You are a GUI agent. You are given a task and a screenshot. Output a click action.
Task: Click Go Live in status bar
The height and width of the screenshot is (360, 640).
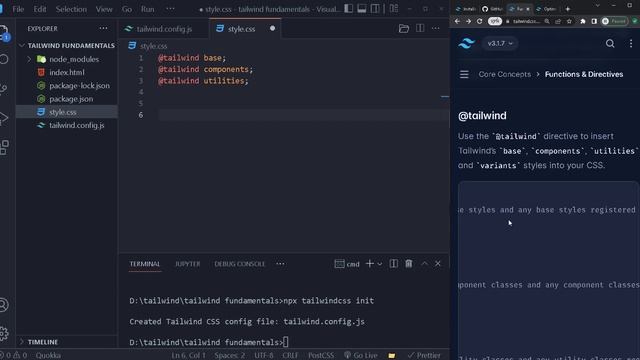coord(361,356)
